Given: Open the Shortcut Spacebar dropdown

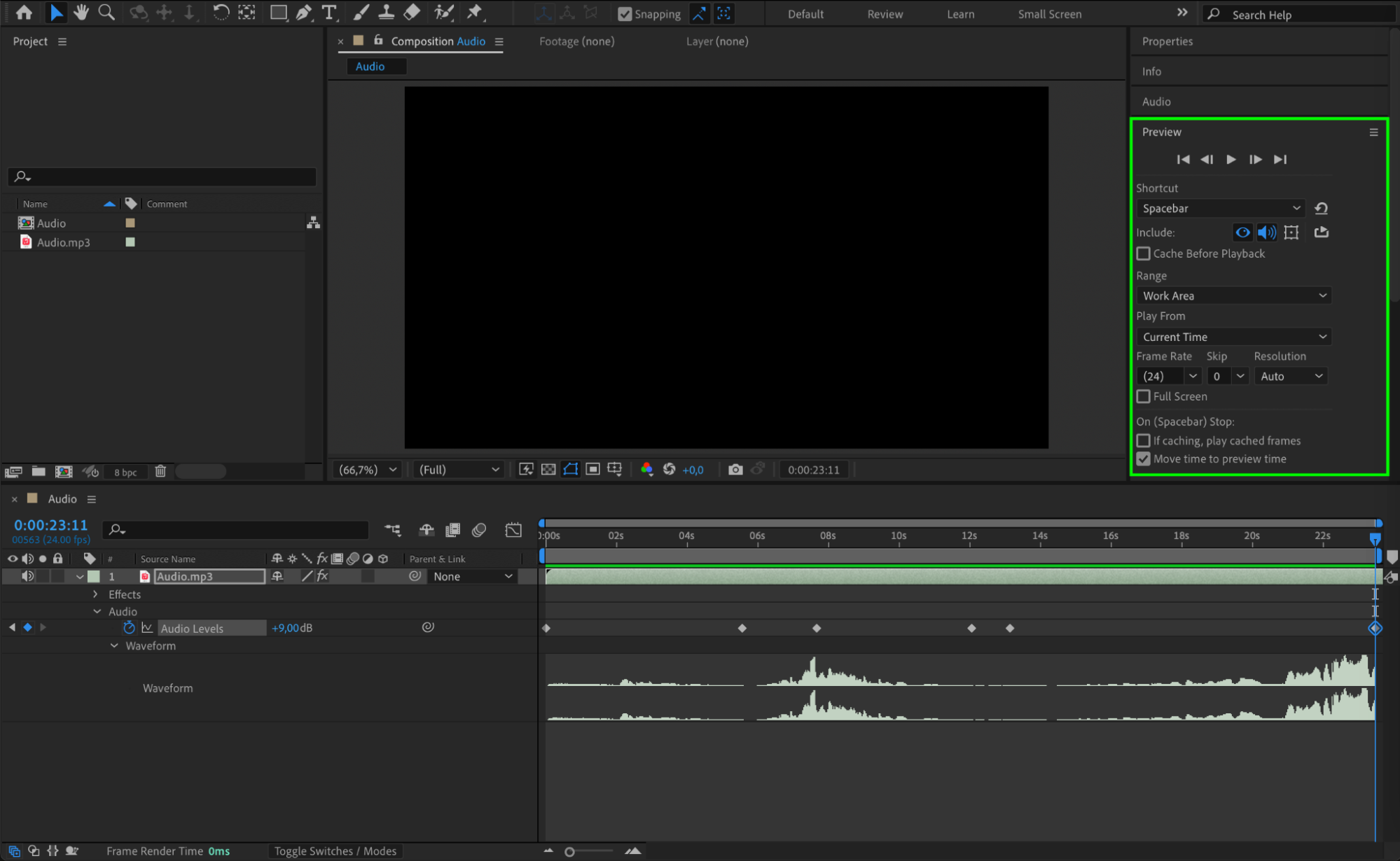Looking at the screenshot, I should [x=1220, y=209].
